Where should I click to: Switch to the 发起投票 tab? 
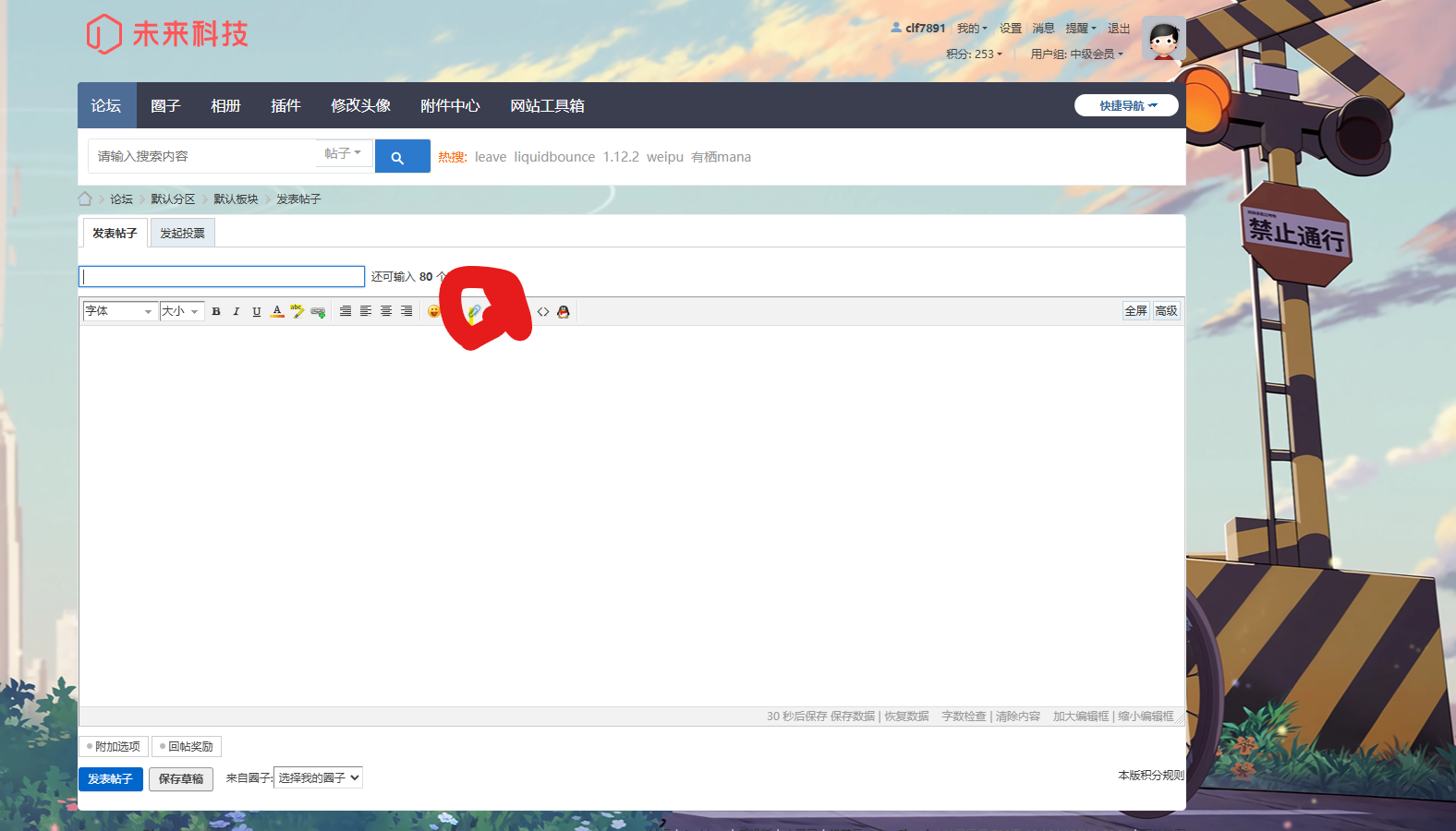pyautogui.click(x=183, y=234)
